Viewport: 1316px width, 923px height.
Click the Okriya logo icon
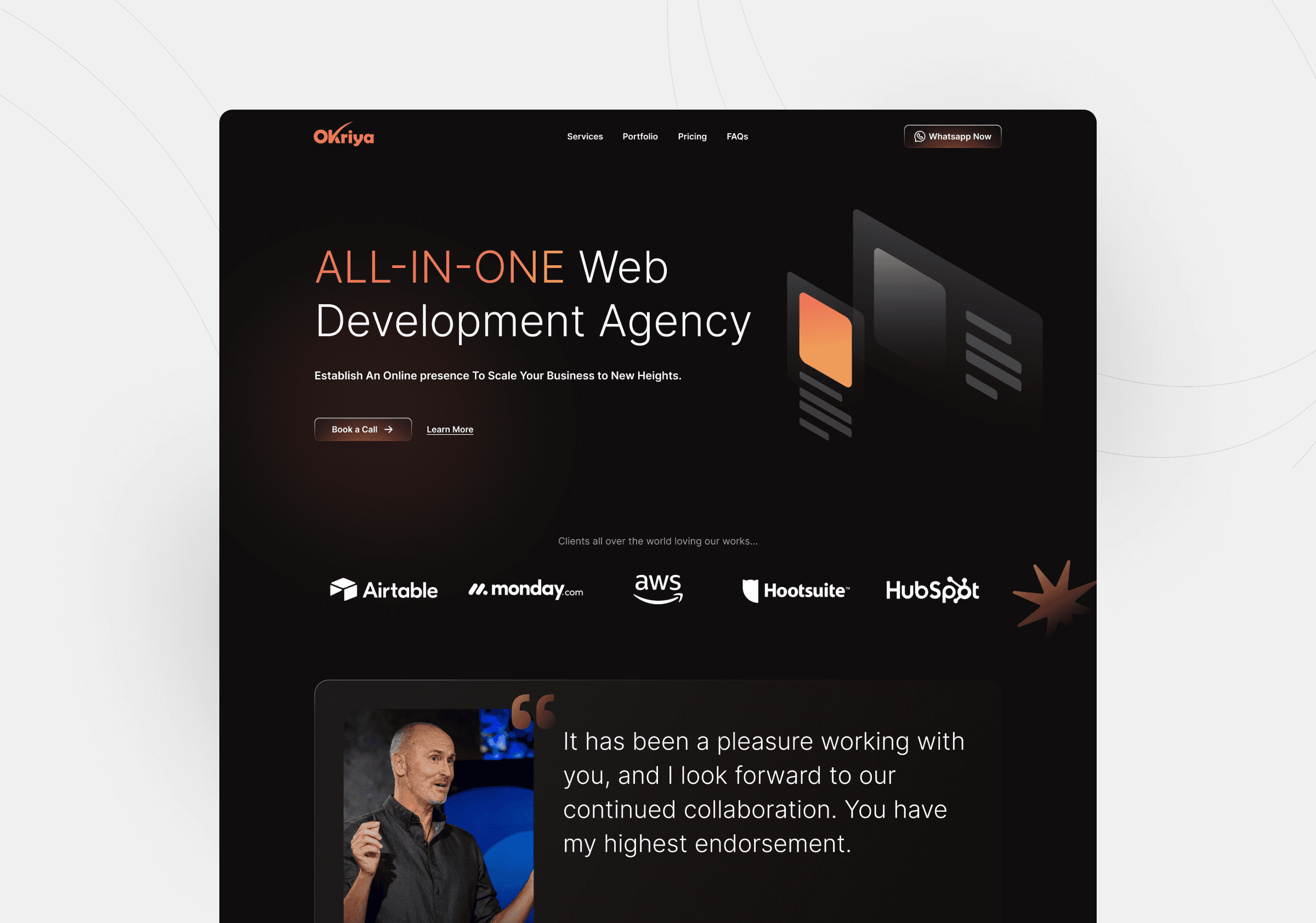coord(343,136)
